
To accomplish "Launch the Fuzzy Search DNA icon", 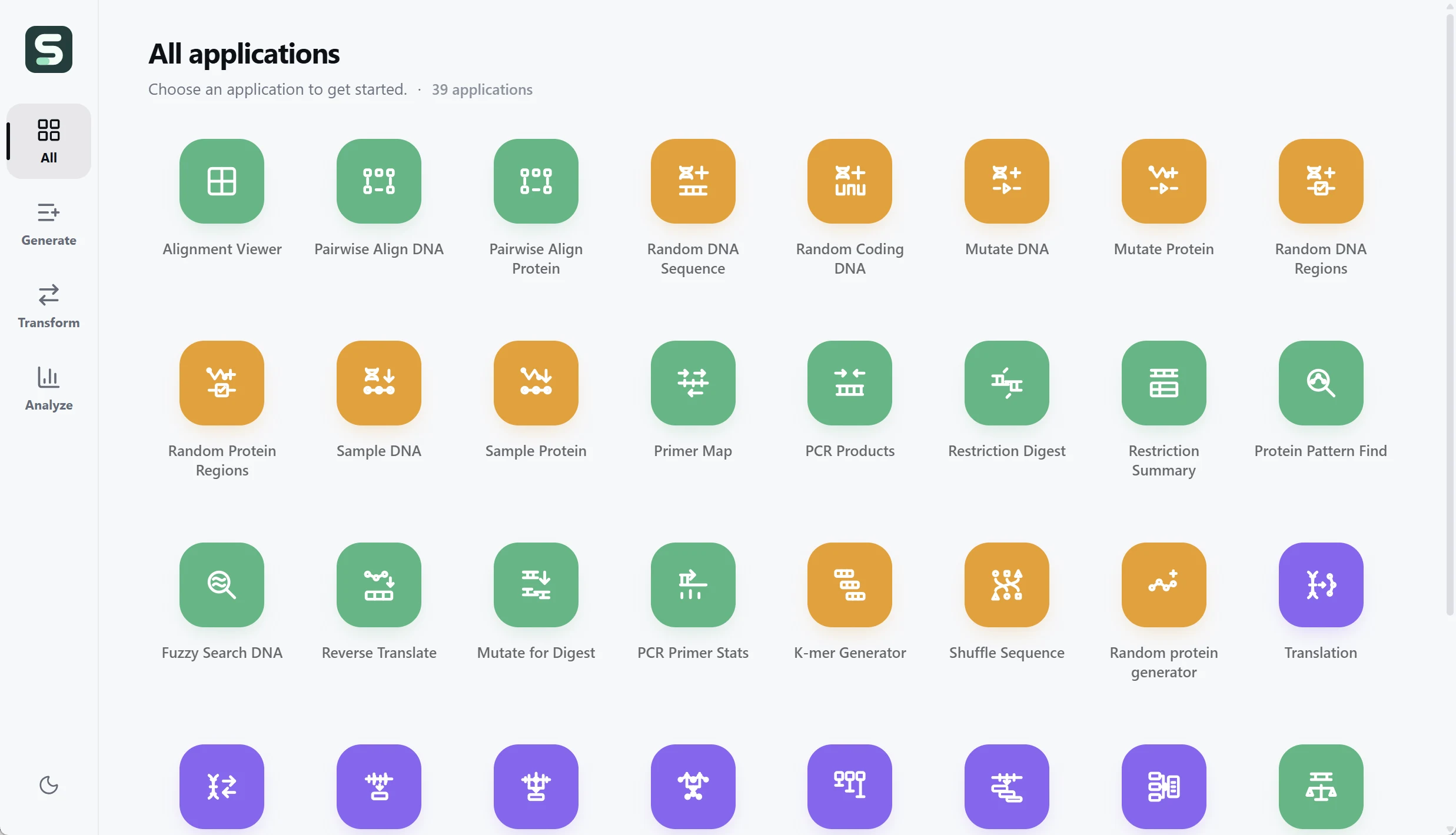I will coord(222,585).
